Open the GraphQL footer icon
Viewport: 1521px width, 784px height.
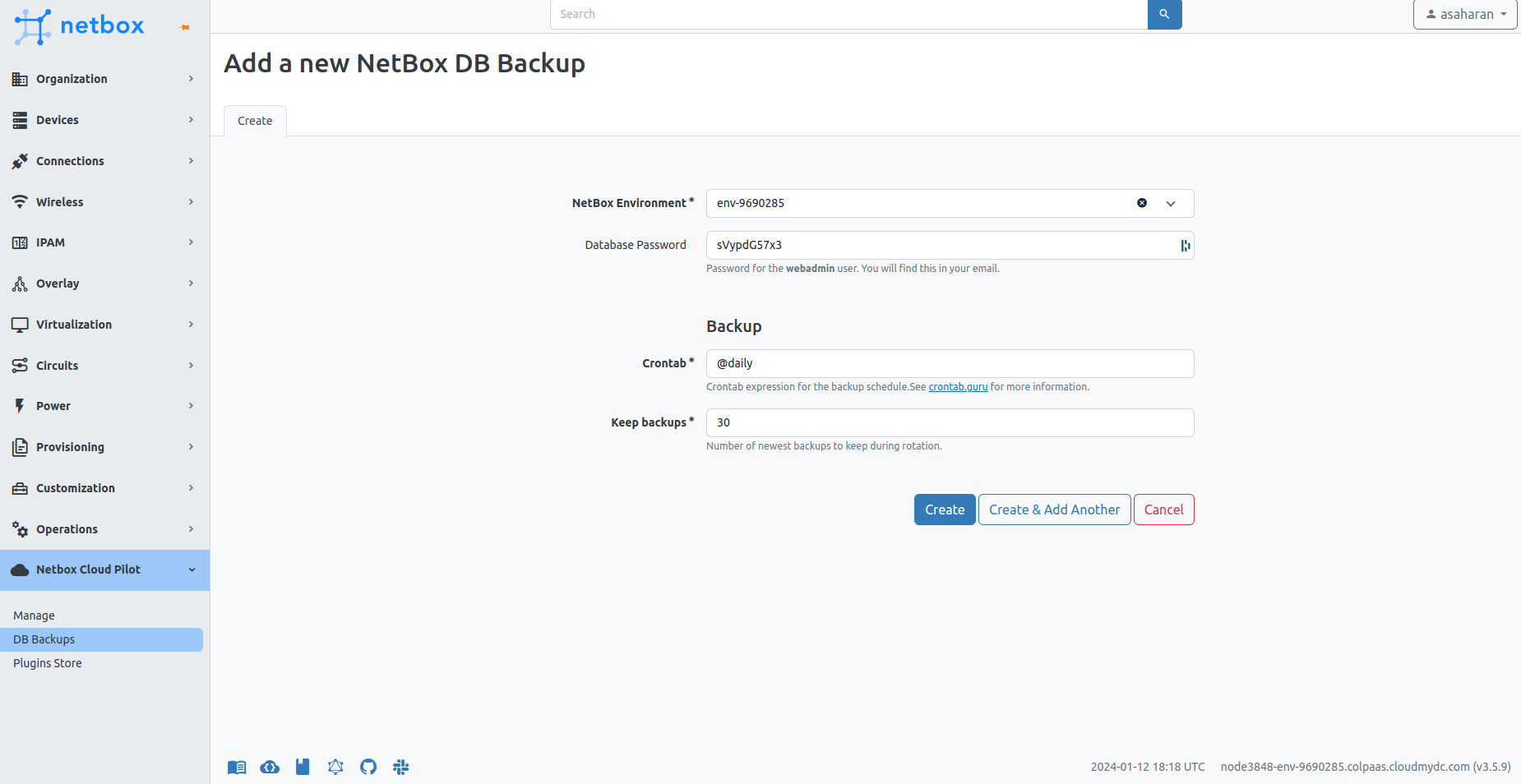[x=335, y=767]
